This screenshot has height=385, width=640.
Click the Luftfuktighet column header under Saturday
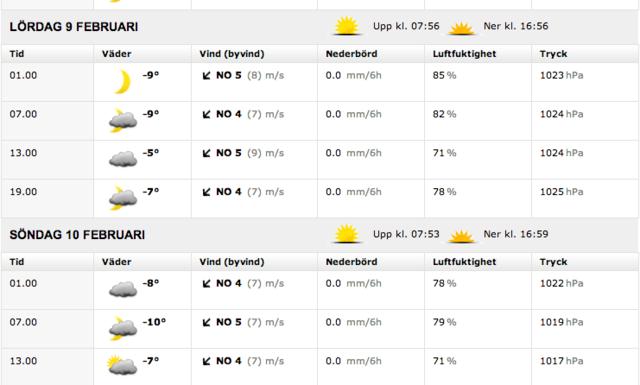[x=464, y=54]
